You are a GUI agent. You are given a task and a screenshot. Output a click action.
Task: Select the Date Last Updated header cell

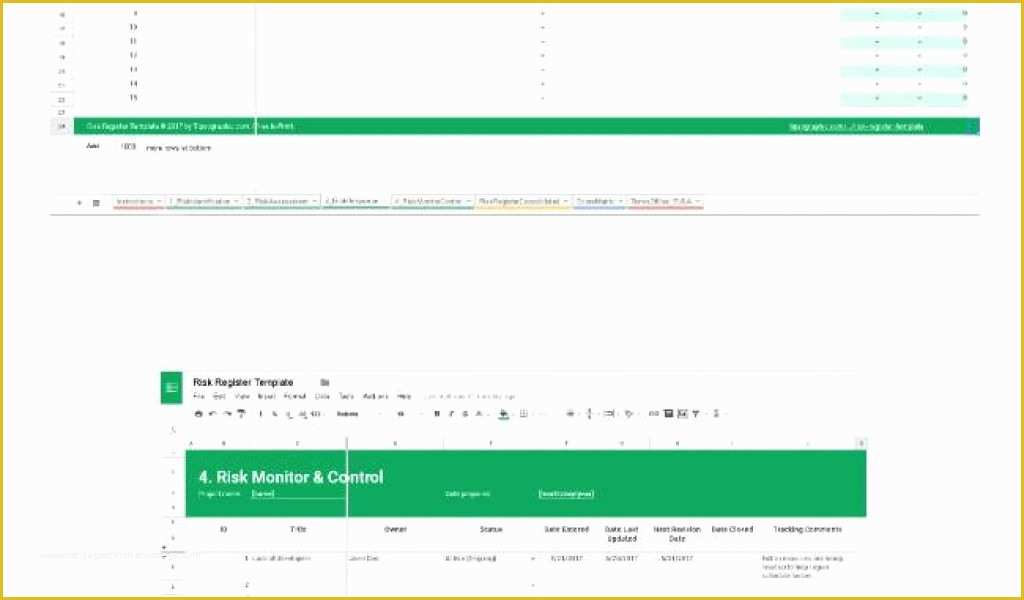[622, 534]
